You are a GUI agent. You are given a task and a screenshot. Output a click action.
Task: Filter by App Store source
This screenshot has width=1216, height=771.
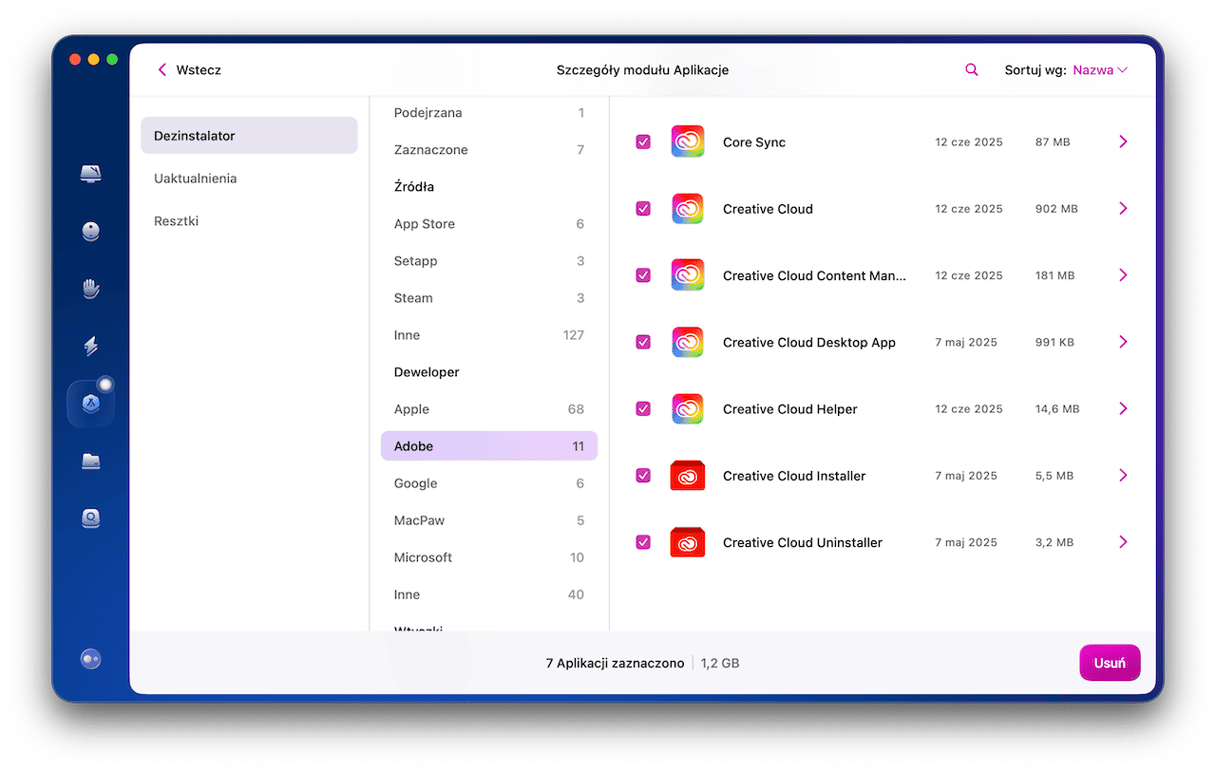[489, 224]
